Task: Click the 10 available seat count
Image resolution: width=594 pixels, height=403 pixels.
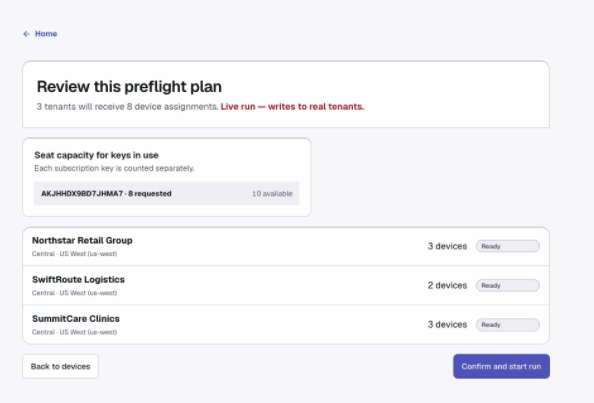Action: pyautogui.click(x=272, y=194)
